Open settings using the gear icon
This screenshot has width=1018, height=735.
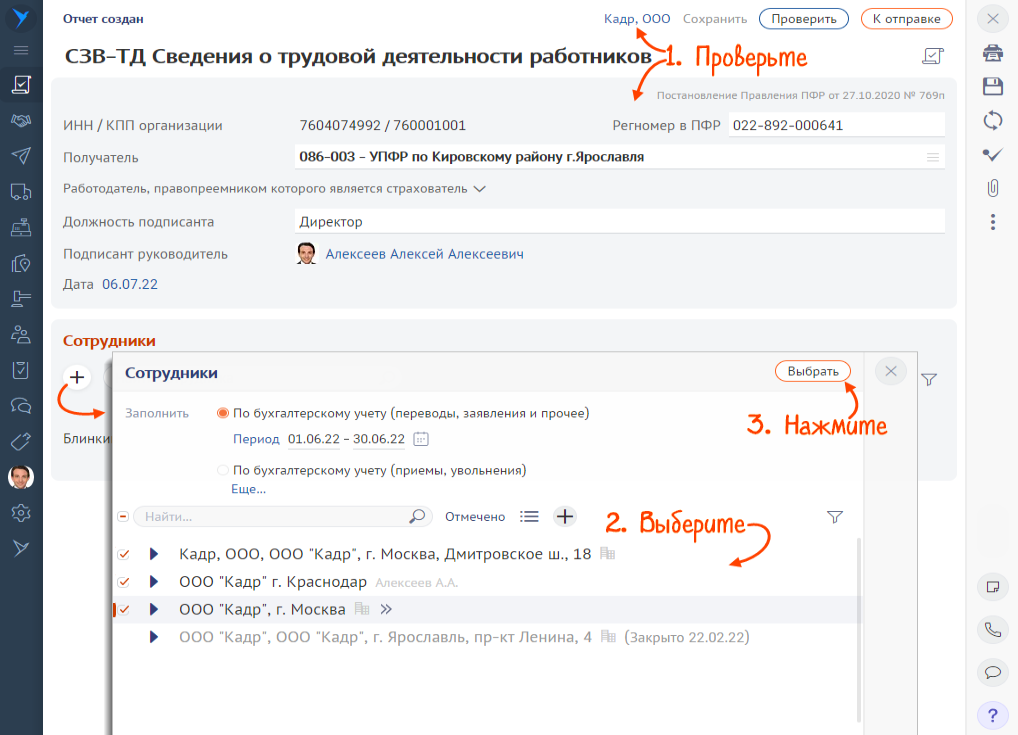pos(21,513)
